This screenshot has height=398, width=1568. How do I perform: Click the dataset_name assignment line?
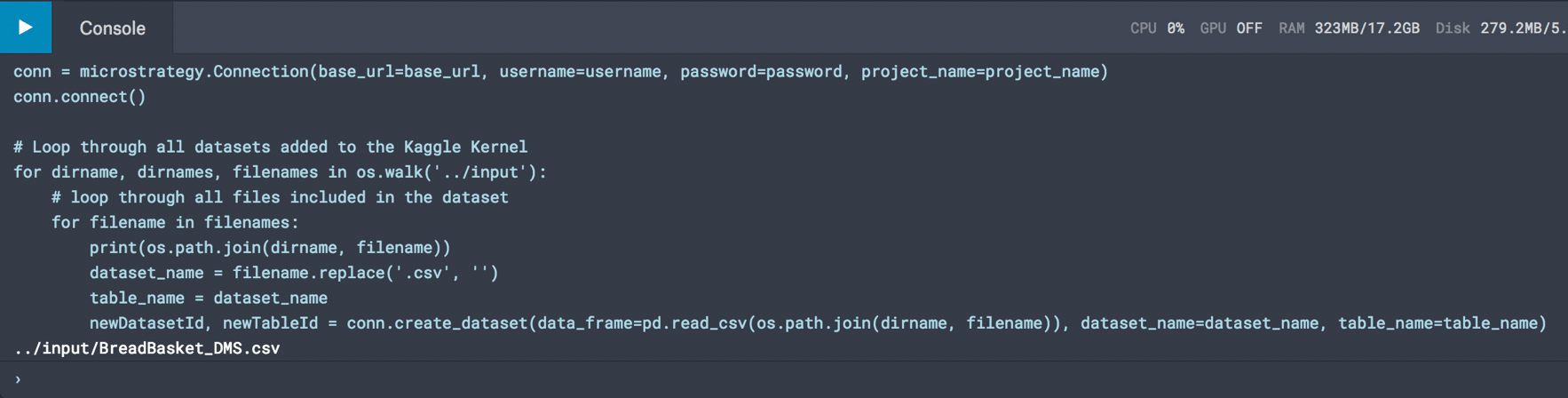point(294,273)
